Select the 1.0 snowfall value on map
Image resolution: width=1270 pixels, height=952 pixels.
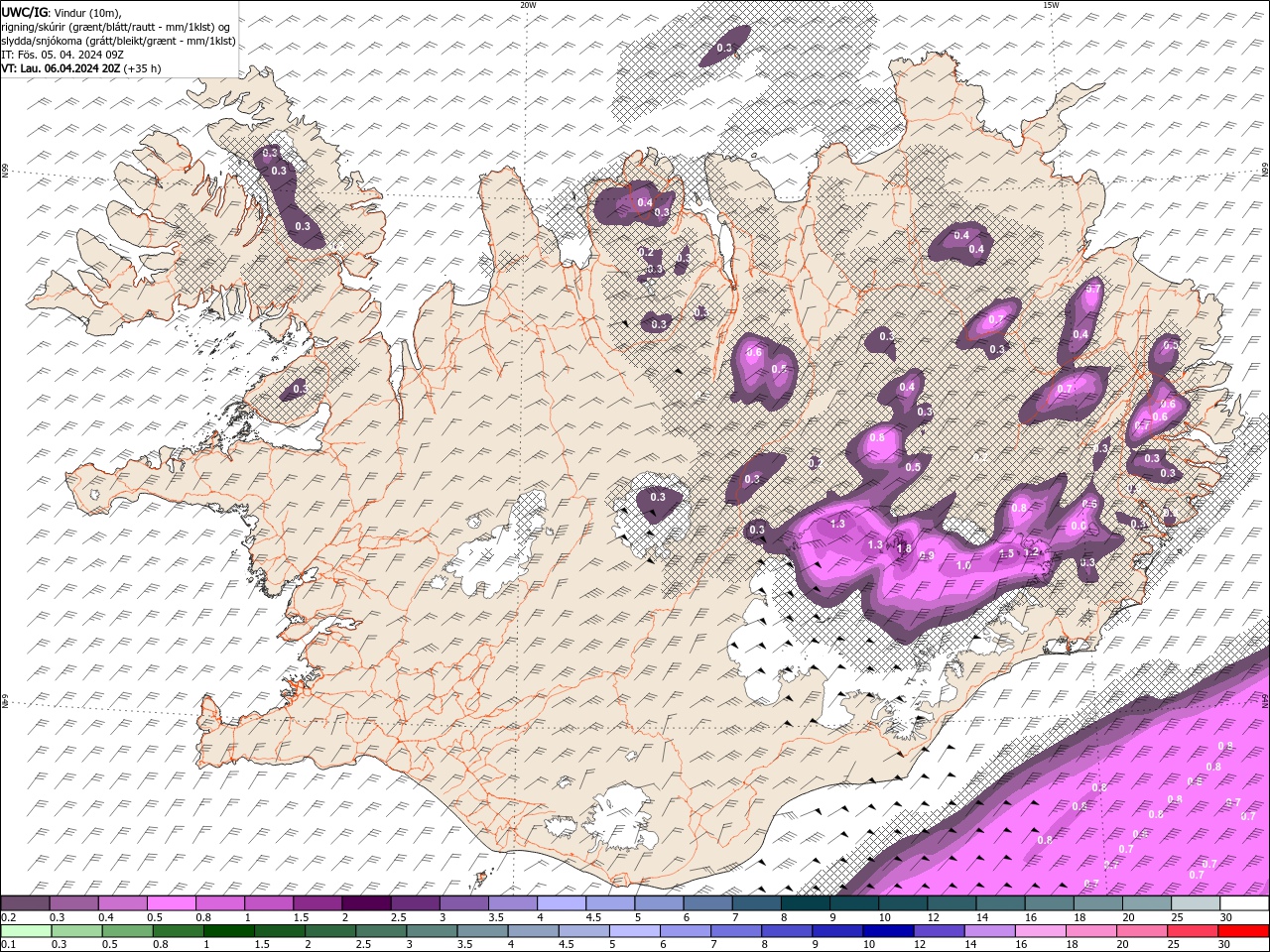(962, 565)
